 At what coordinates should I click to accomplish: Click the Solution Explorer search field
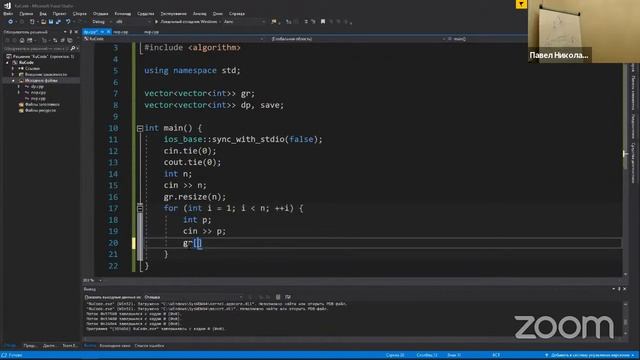36,48
